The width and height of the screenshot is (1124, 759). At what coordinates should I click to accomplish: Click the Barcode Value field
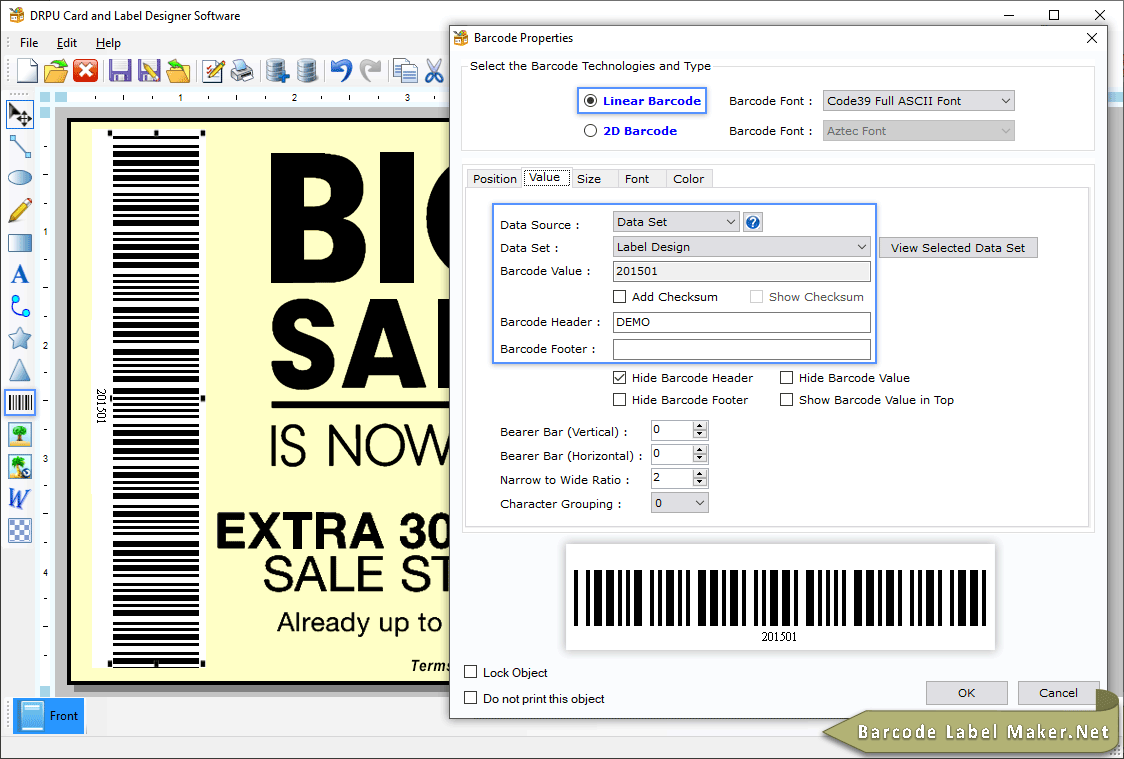(x=742, y=271)
